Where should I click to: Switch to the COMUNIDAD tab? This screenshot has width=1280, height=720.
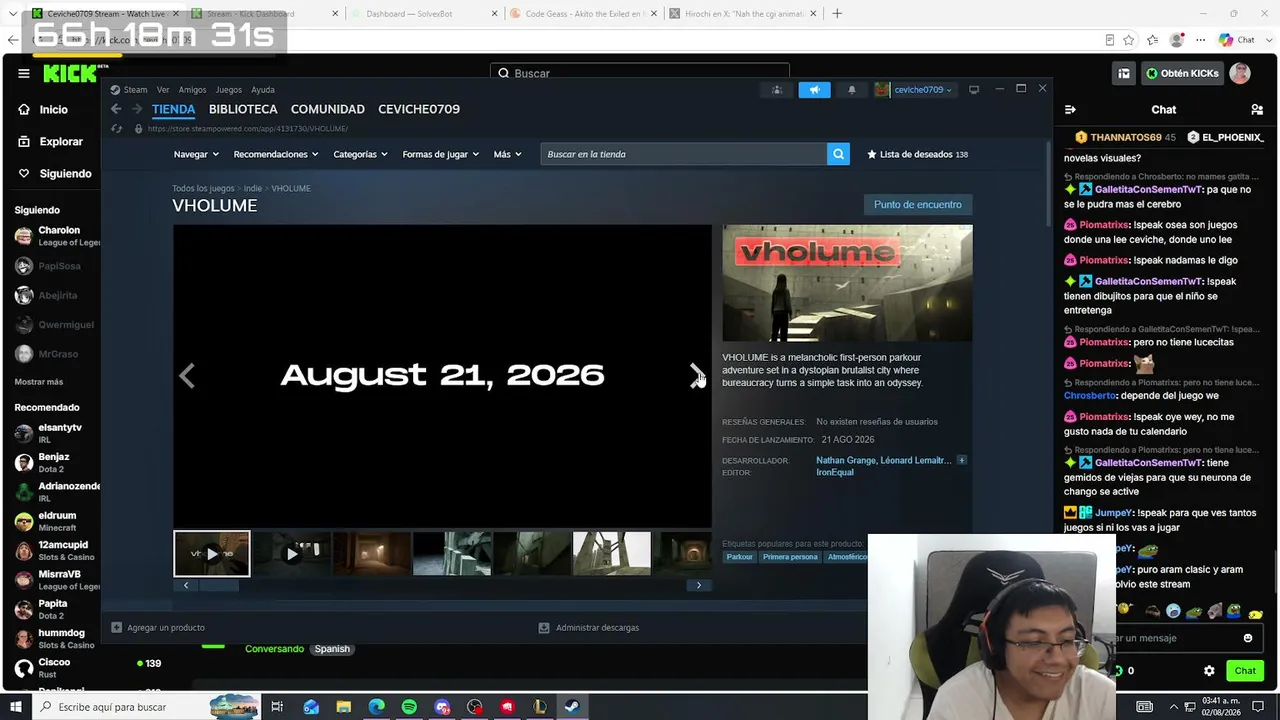328,109
